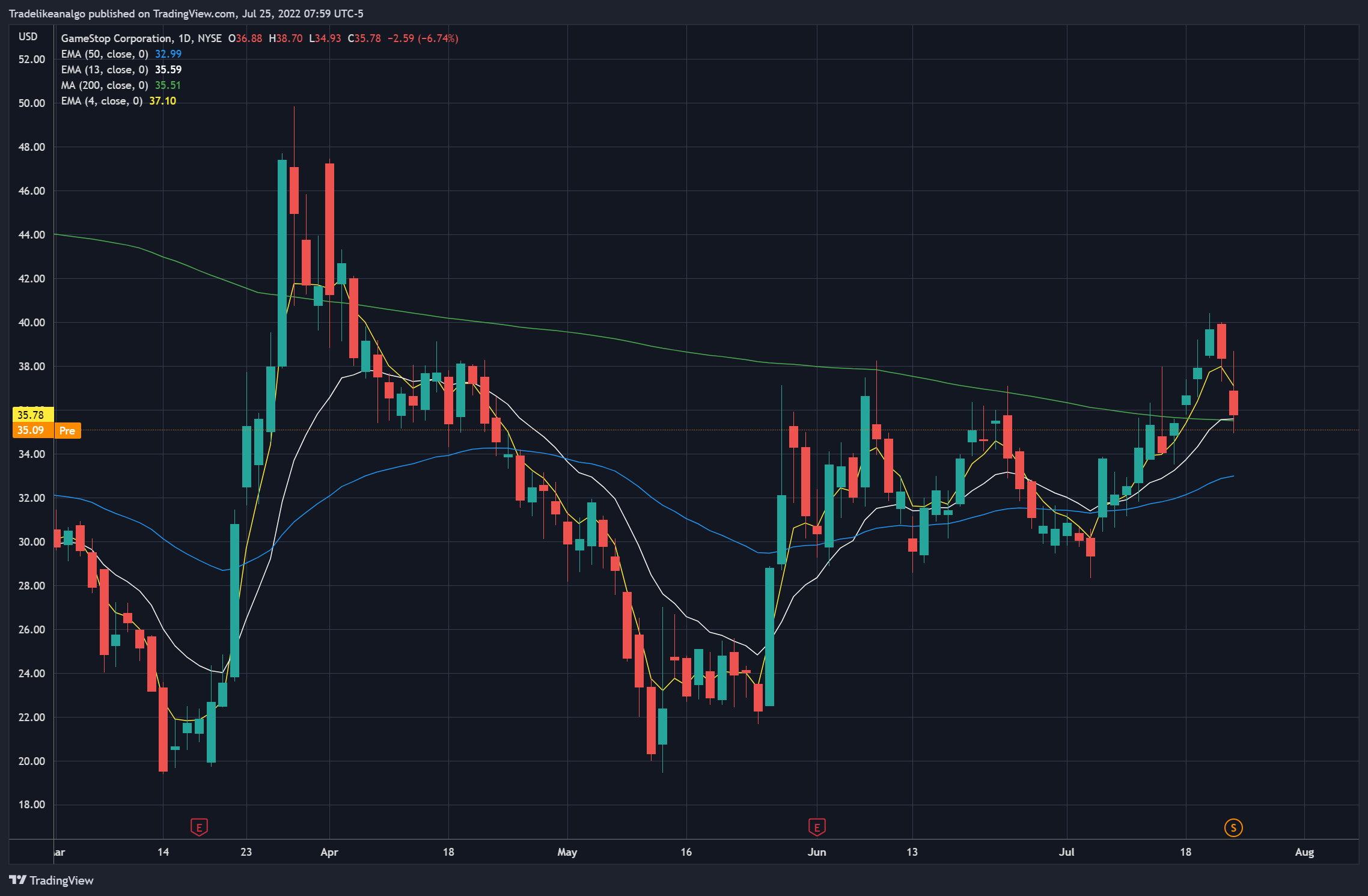Screen dimensions: 1368x896
Task: Click the open value O36.88
Action: click(x=245, y=38)
